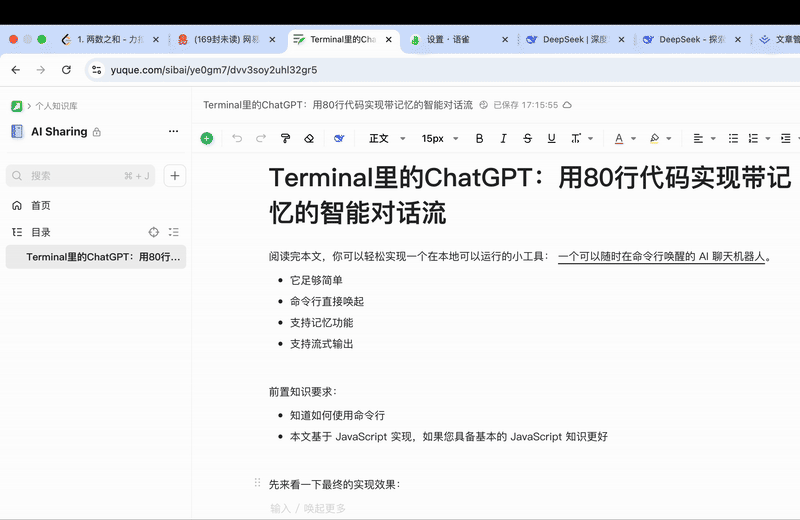
Task: Click the document main title heading
Action: 530,195
